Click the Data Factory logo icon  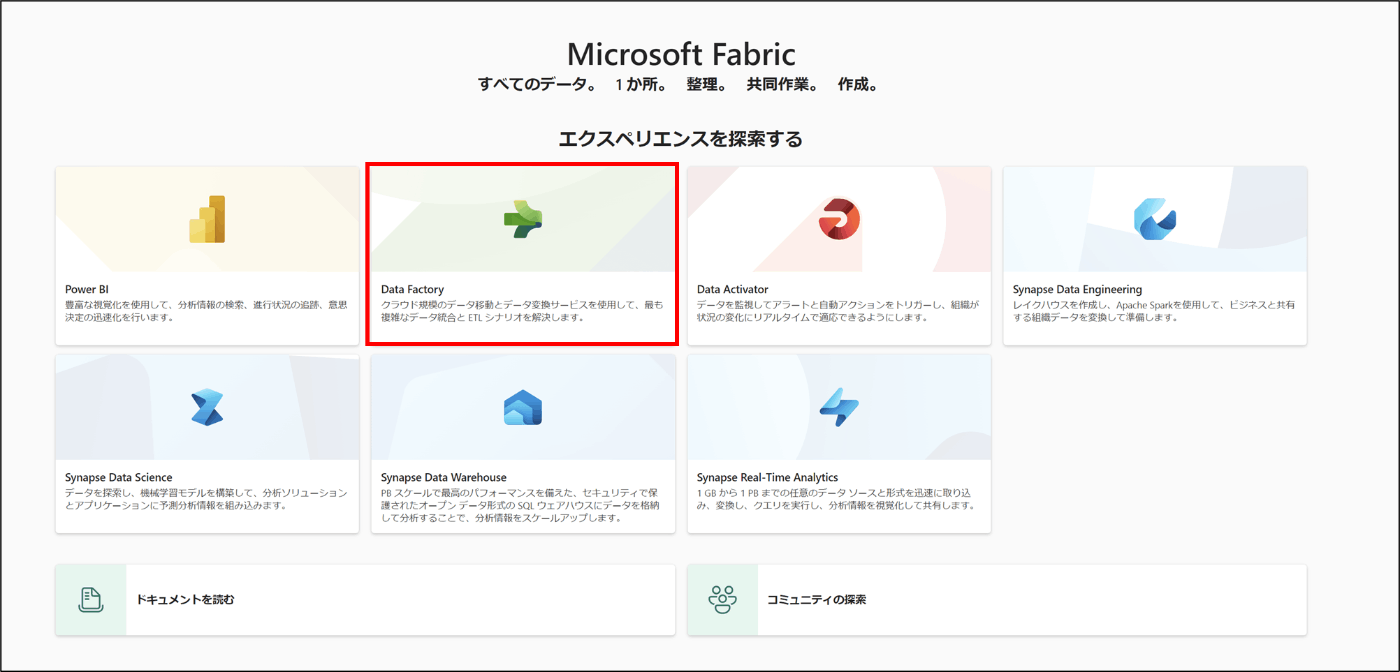(x=522, y=219)
